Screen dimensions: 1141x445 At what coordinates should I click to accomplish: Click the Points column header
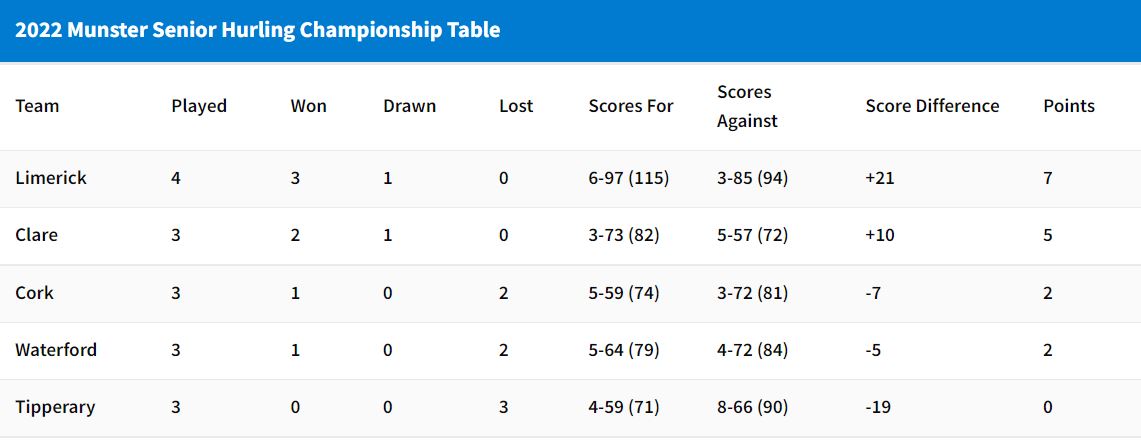(x=1069, y=106)
